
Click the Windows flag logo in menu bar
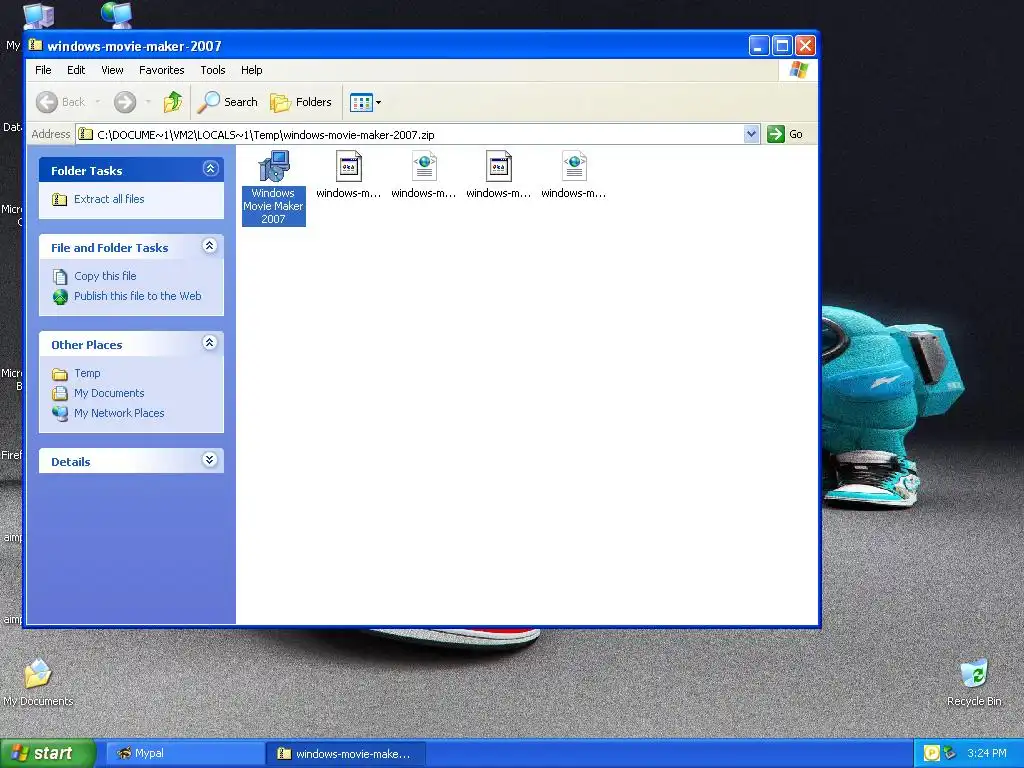coord(798,70)
